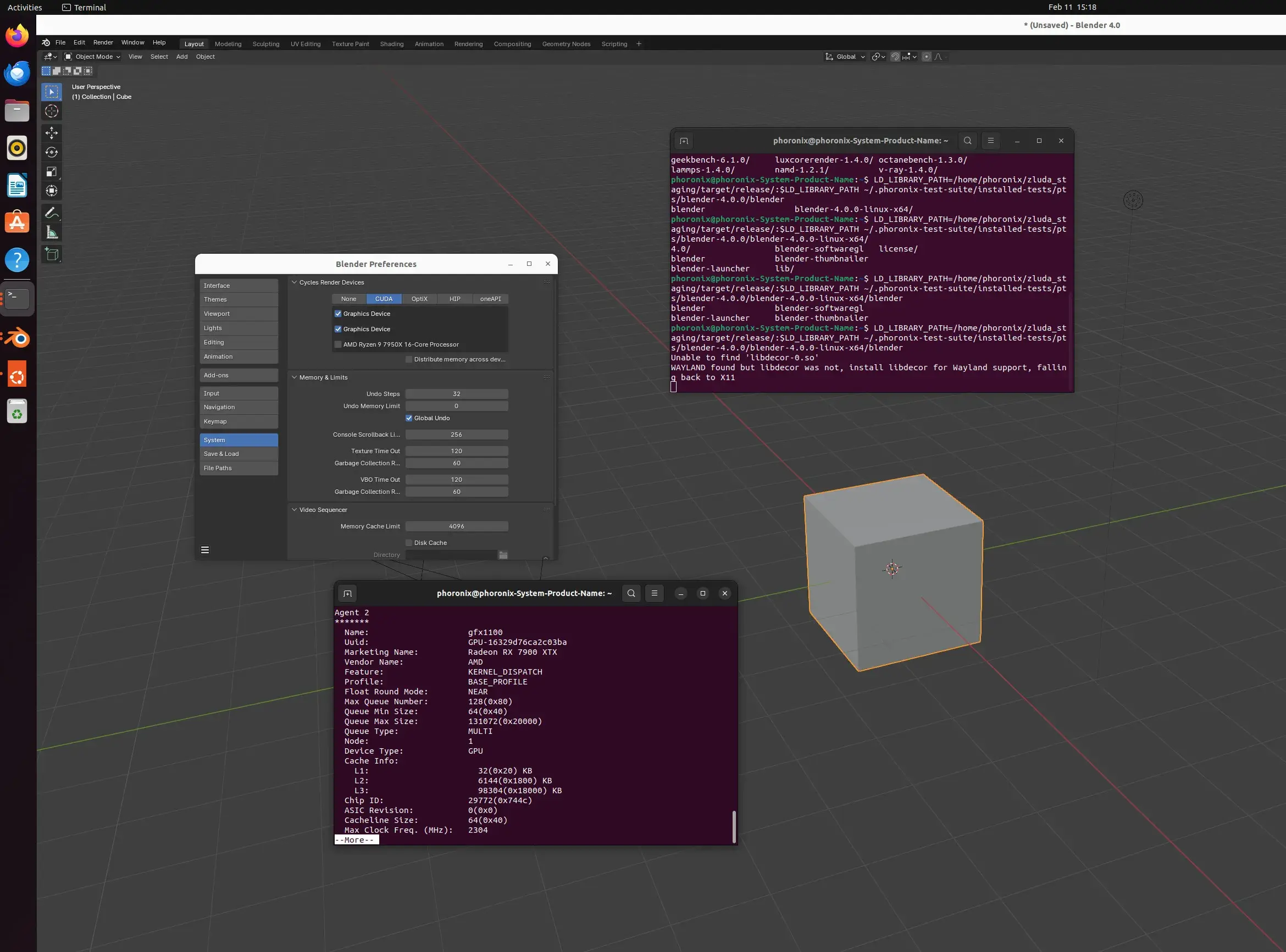Collapse the Cycles Render Devices panel
Screen dimensions: 1286x952
[295, 282]
